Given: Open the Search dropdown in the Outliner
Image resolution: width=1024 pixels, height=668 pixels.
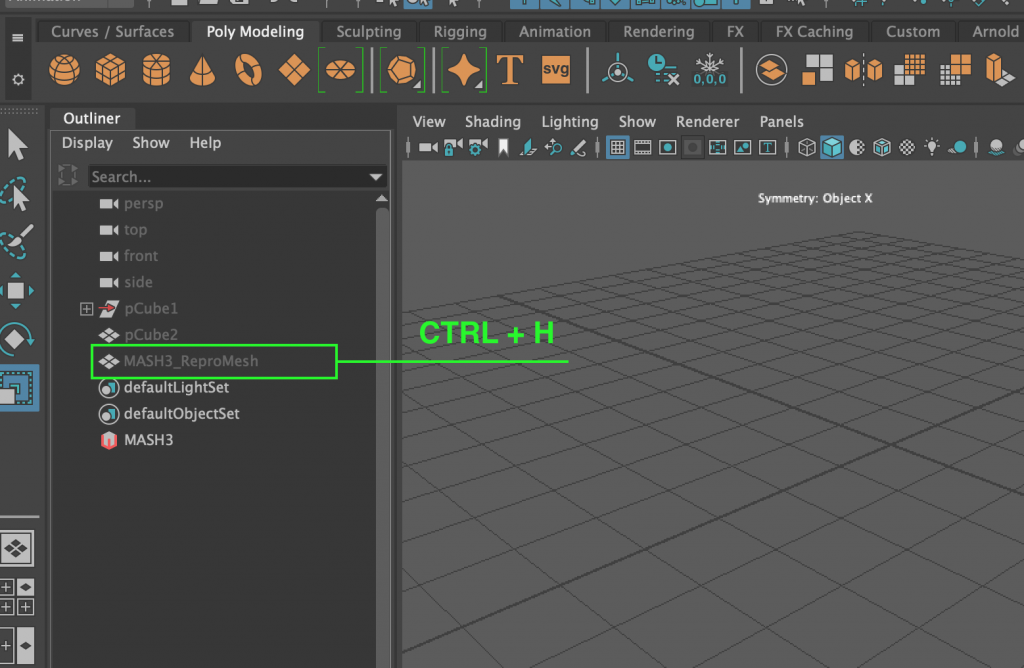Looking at the screenshot, I should (x=376, y=177).
